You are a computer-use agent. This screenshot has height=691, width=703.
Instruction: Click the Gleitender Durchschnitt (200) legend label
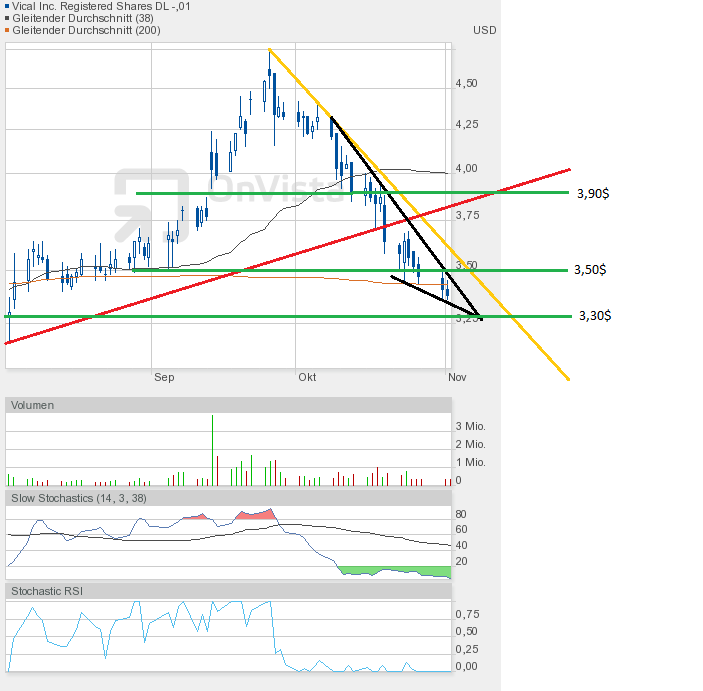[x=87, y=30]
